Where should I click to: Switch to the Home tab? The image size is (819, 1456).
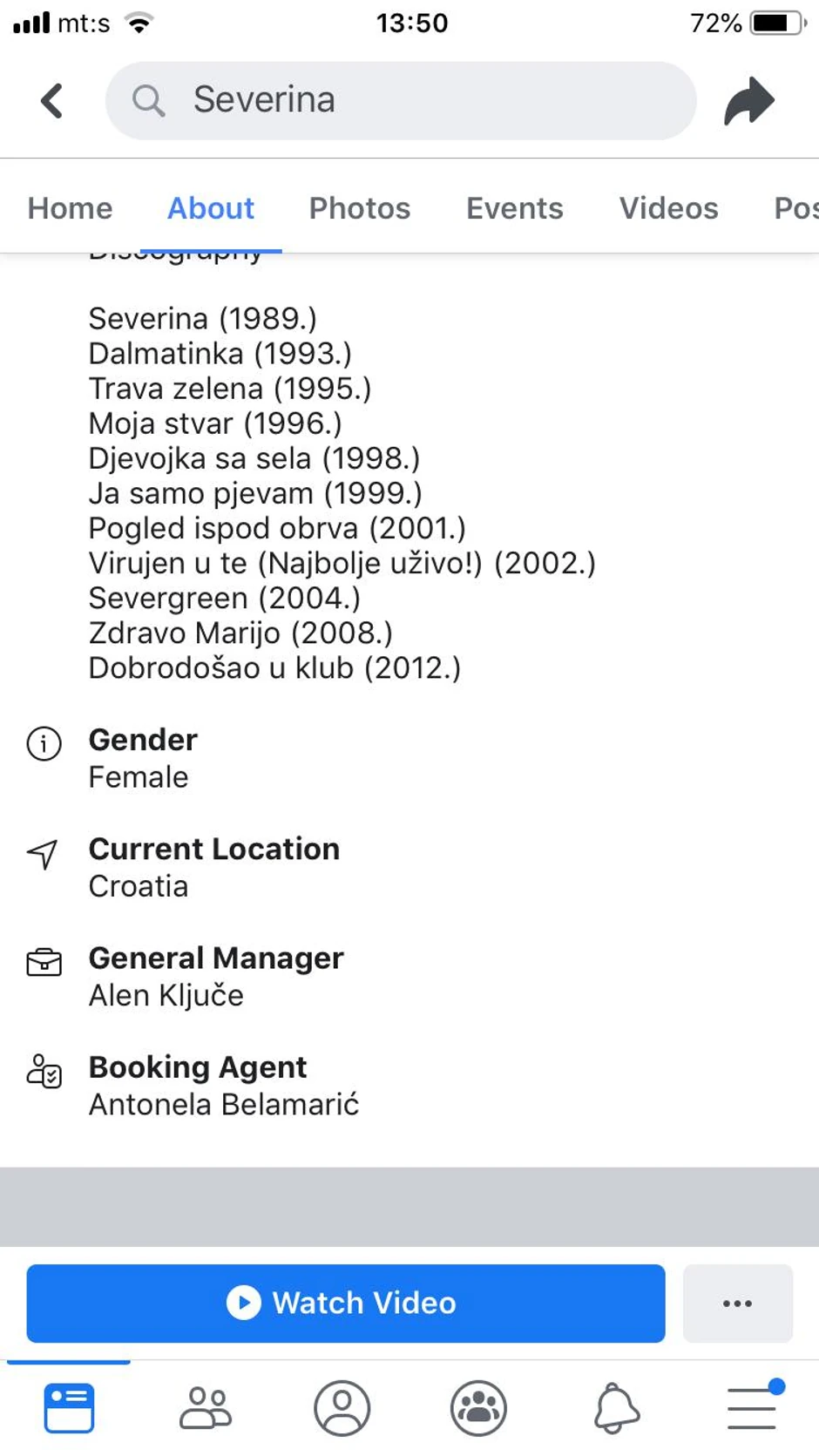click(70, 208)
